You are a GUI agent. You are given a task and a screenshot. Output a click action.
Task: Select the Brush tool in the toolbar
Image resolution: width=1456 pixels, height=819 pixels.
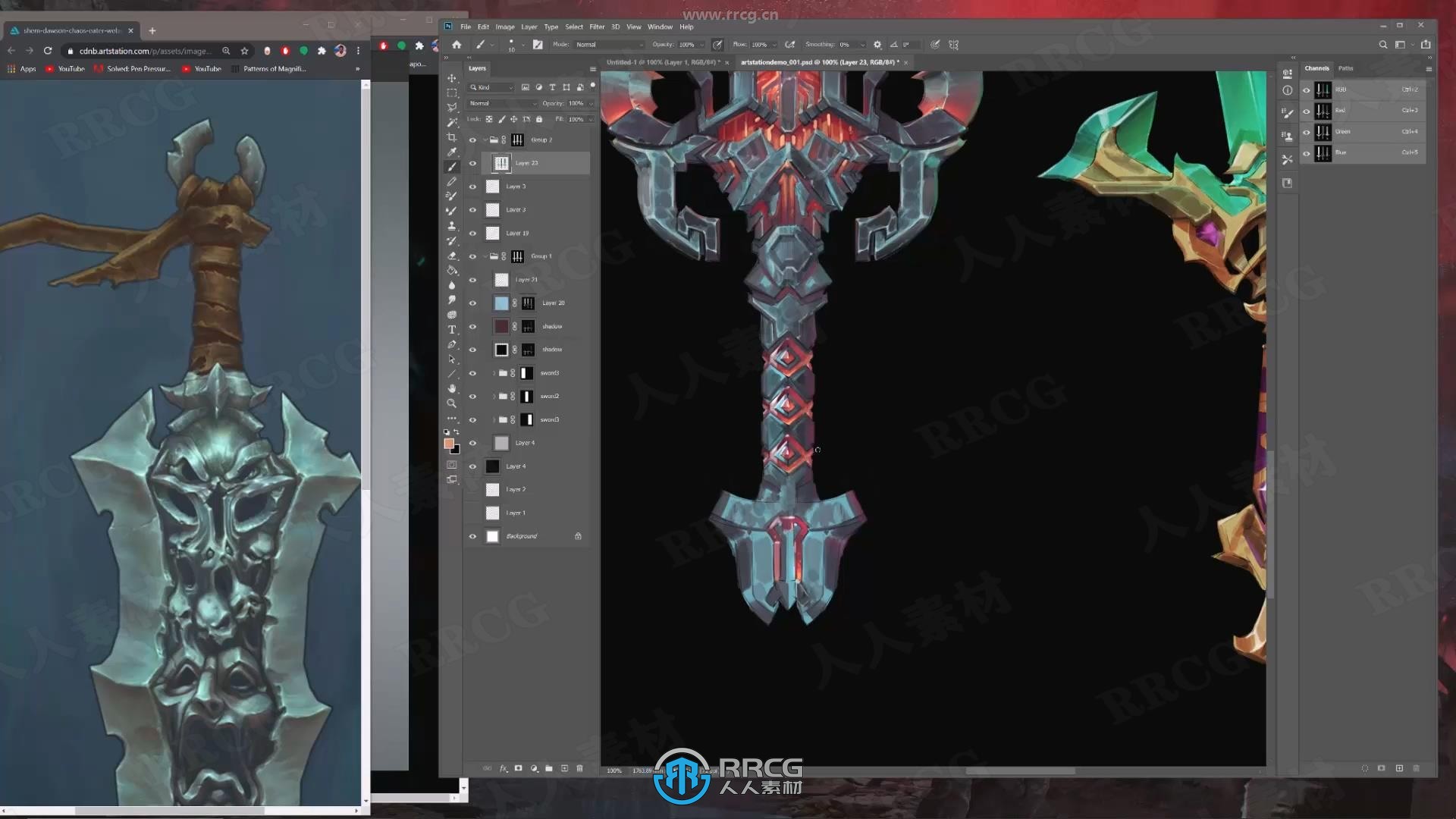coord(452,167)
